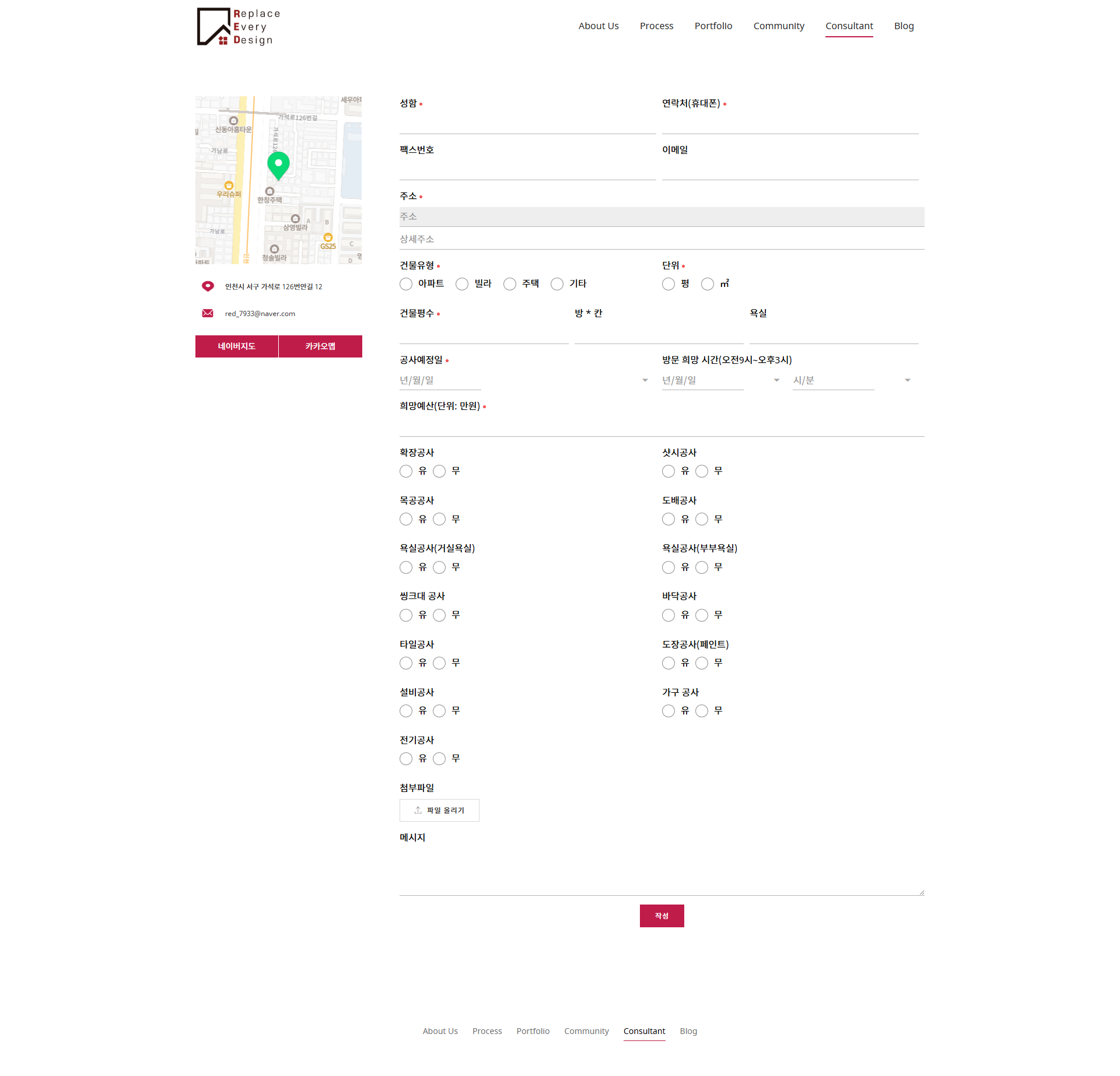The height and width of the screenshot is (1076, 1120).
Task: Open About Us in the top navigation
Action: click(x=598, y=26)
